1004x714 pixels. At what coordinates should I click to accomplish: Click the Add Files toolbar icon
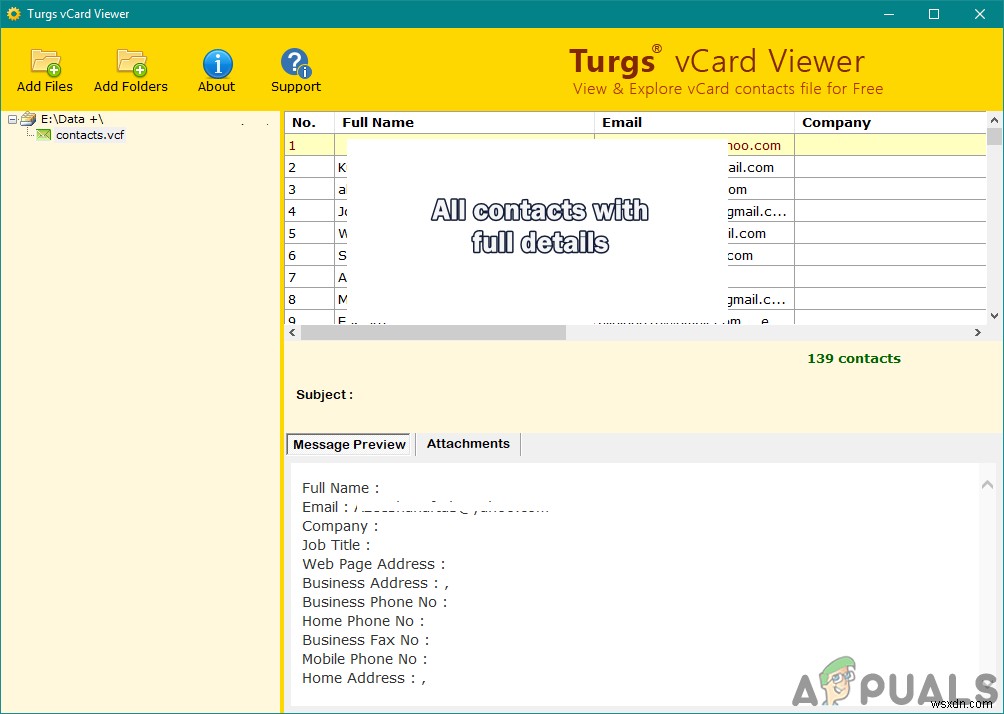click(45, 70)
